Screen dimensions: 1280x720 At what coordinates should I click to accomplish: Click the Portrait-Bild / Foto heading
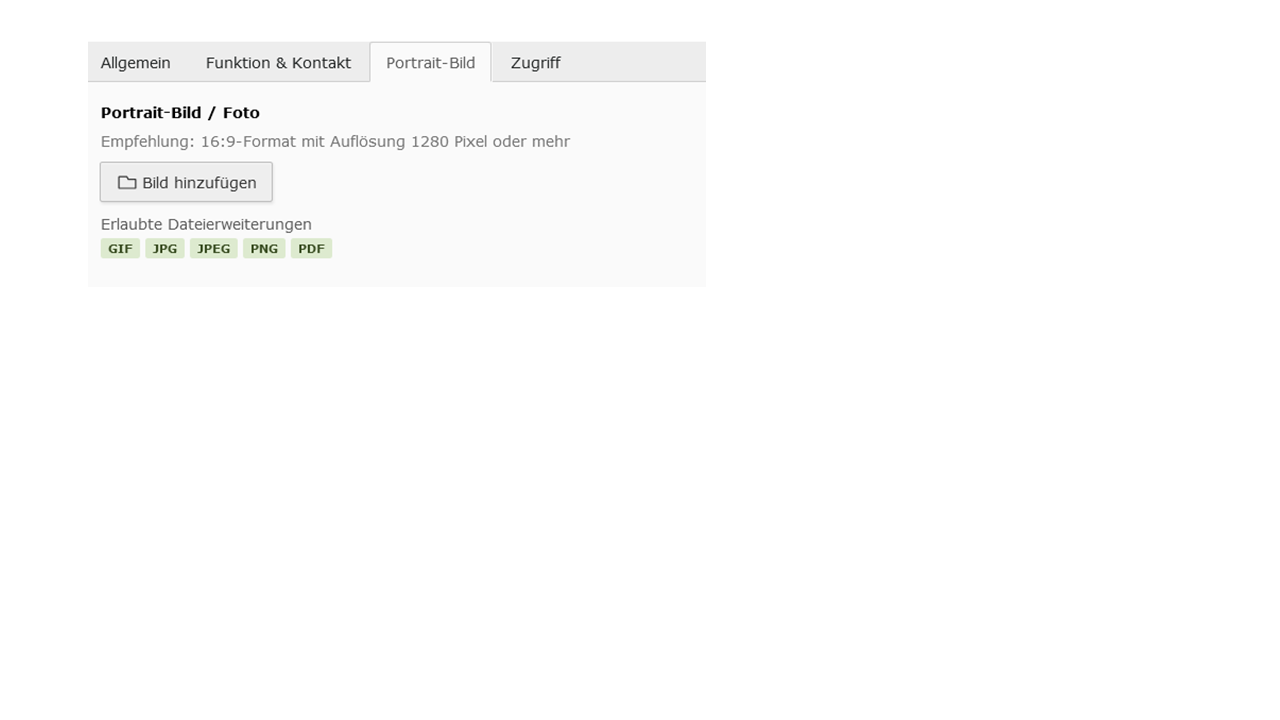(x=180, y=113)
